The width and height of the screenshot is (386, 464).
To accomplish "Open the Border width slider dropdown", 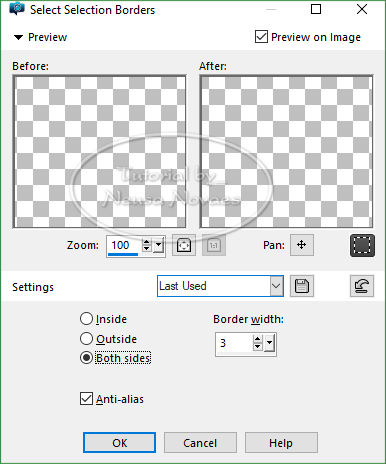I will [269, 343].
